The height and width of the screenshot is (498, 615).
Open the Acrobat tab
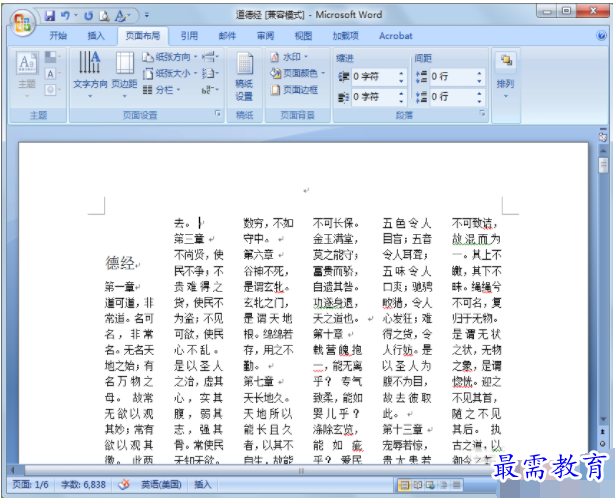coord(395,36)
